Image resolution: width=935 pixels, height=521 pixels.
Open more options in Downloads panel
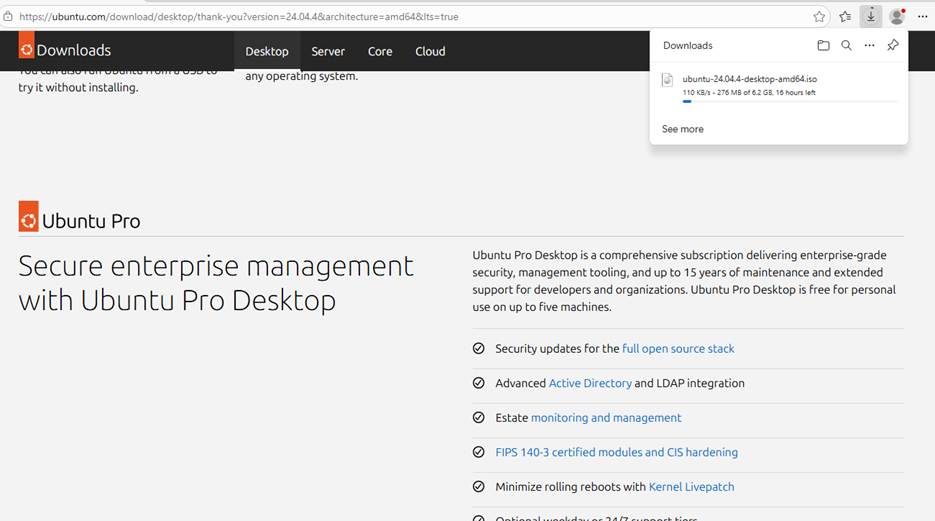(869, 46)
